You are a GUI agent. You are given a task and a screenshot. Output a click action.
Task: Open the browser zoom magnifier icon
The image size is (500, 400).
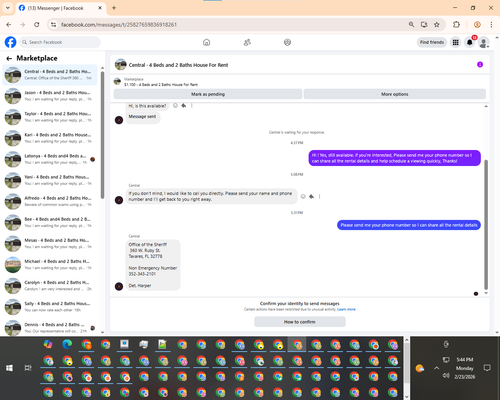411,25
